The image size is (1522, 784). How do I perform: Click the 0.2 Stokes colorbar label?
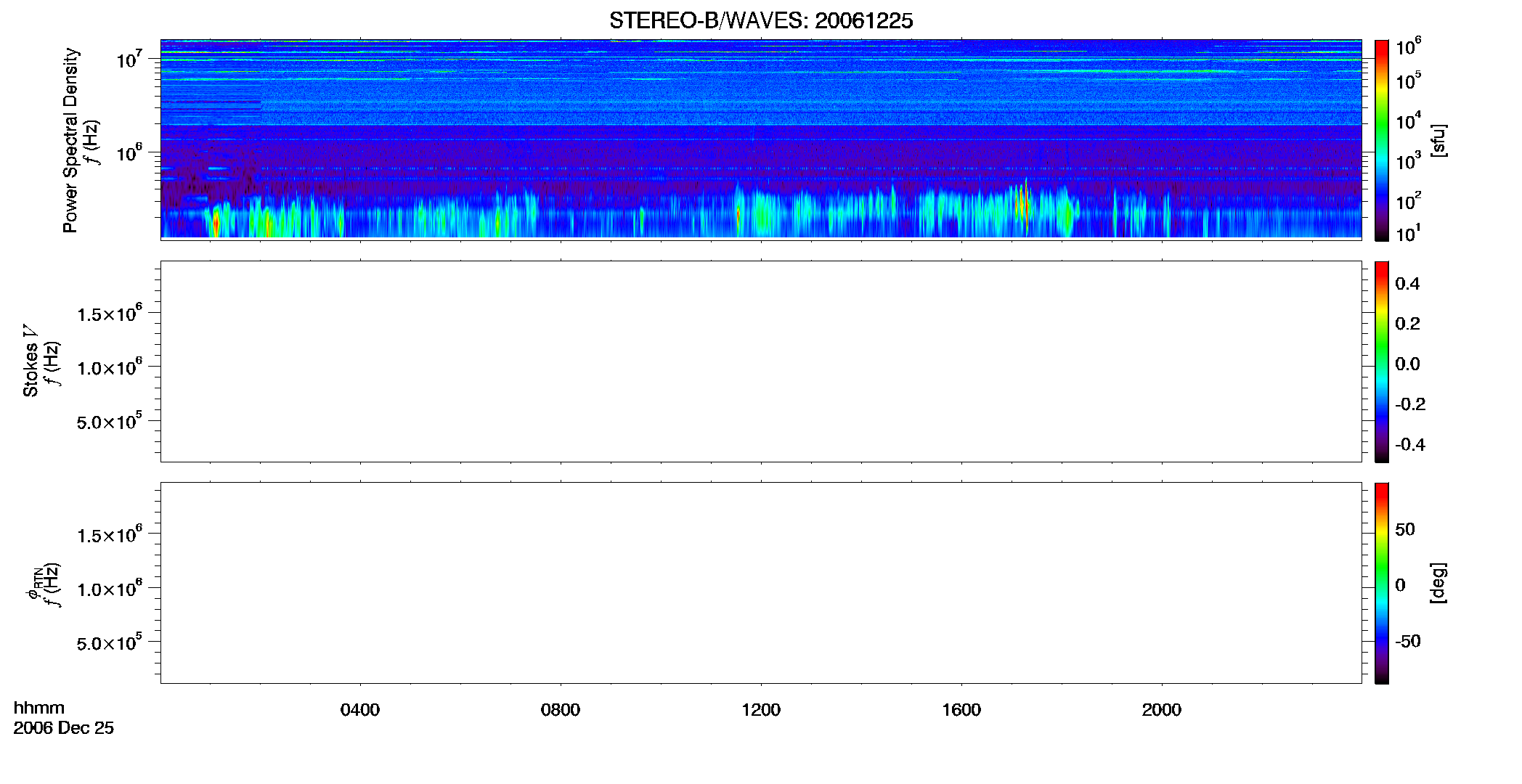1407,324
